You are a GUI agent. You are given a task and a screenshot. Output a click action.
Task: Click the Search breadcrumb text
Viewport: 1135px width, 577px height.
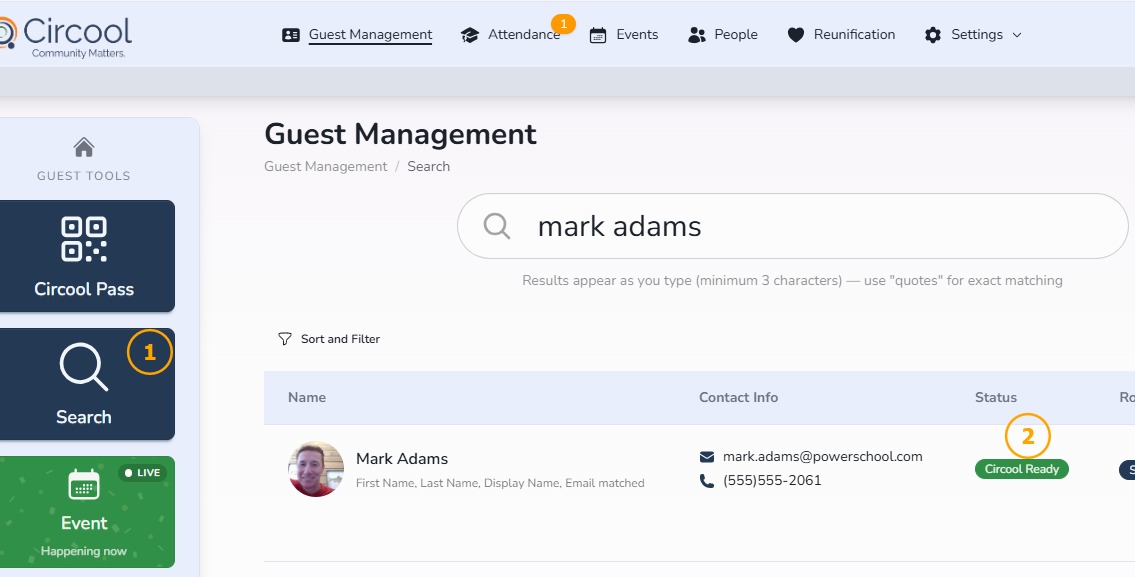pyautogui.click(x=429, y=167)
